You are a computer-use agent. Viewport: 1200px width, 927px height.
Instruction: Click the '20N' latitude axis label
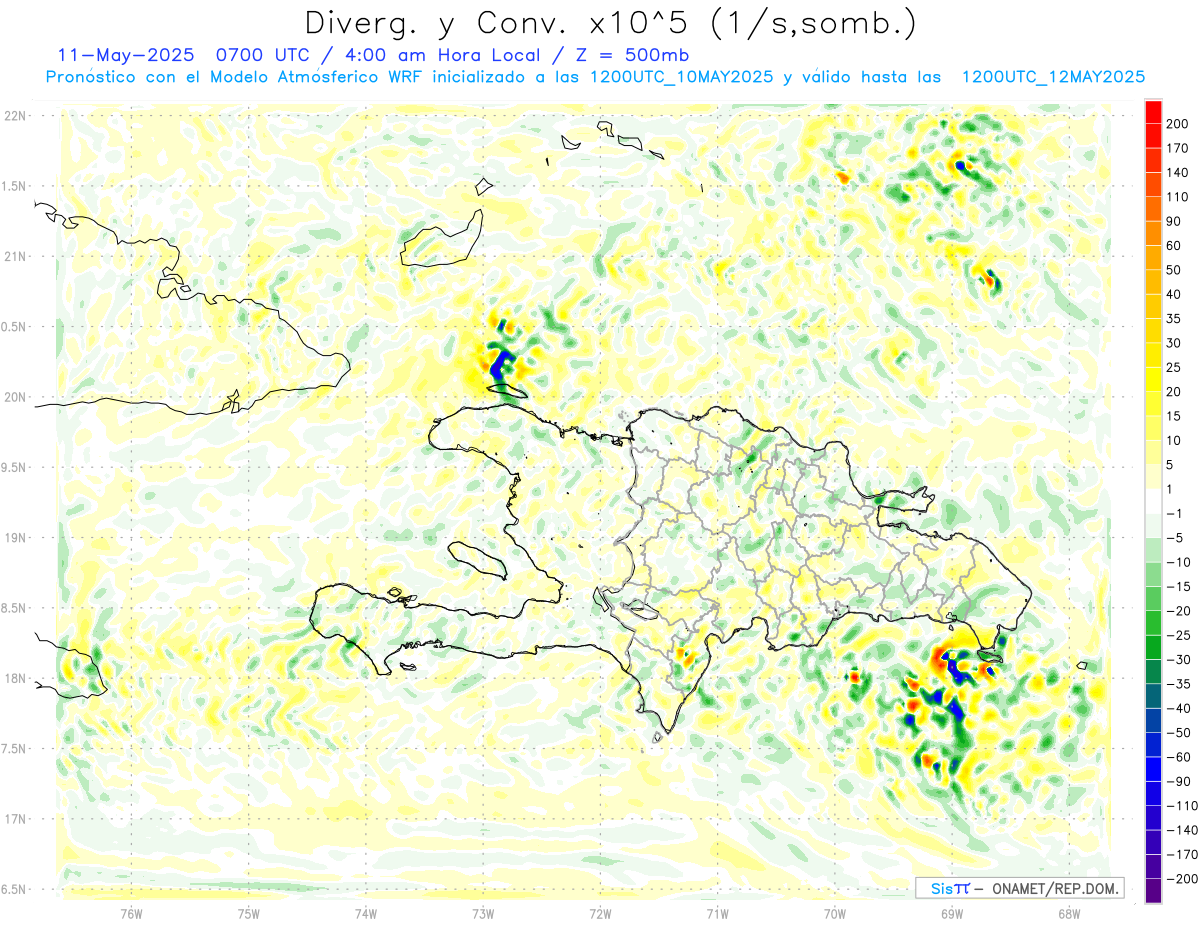click(15, 397)
